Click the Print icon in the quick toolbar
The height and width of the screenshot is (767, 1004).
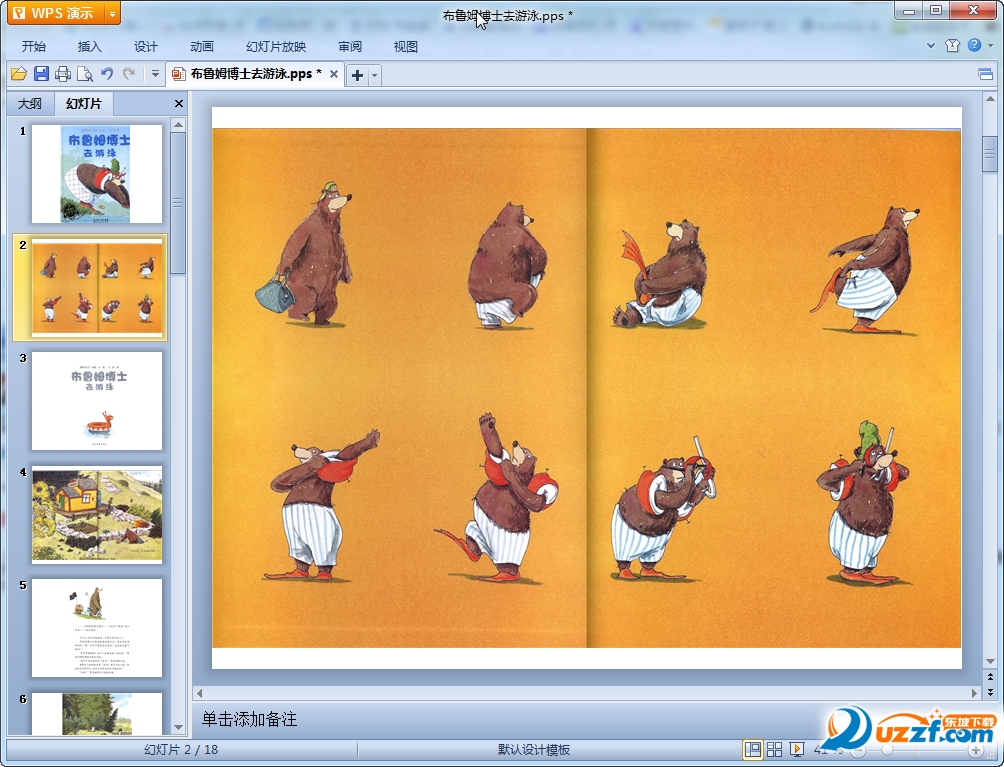tap(63, 74)
